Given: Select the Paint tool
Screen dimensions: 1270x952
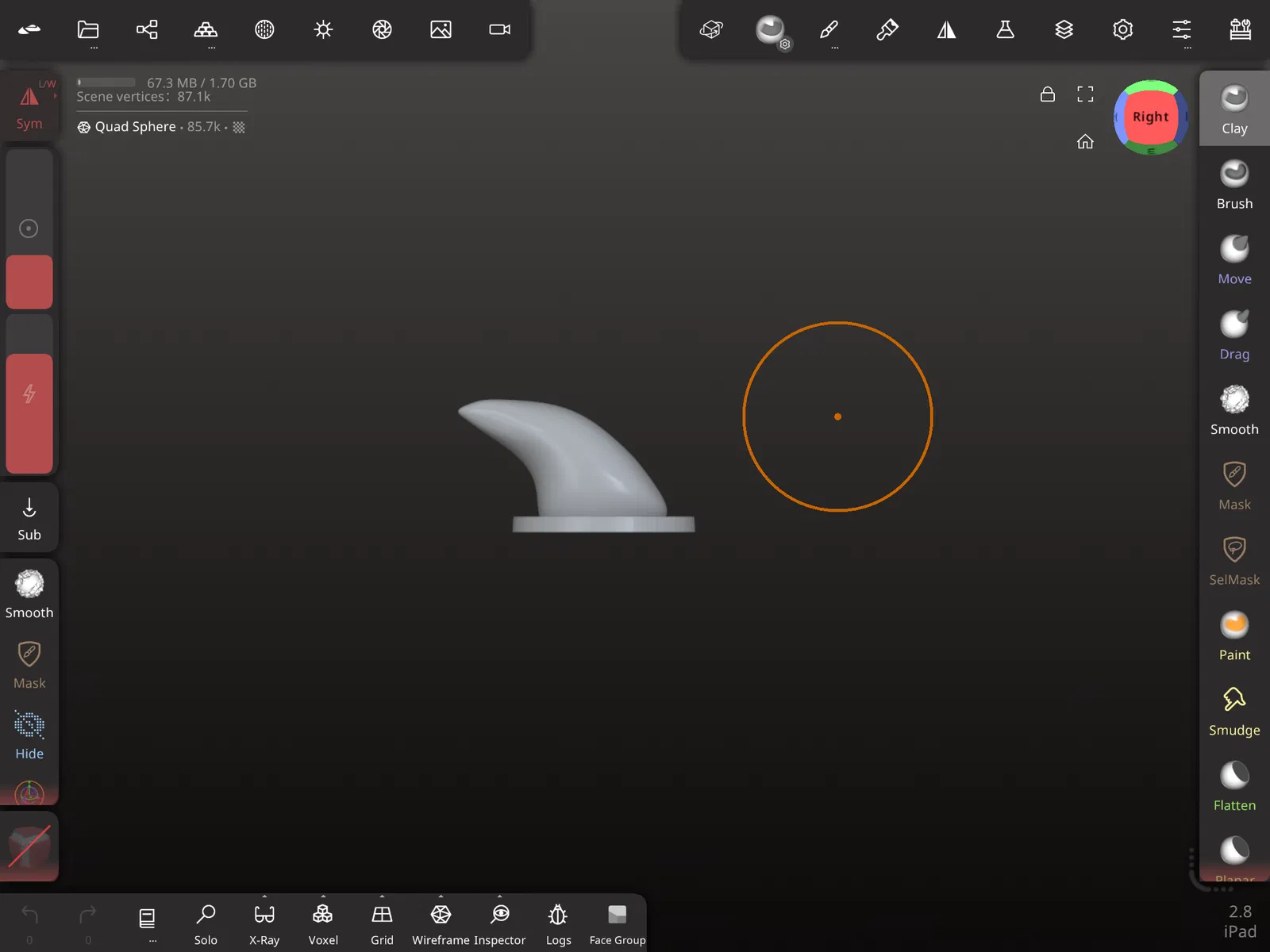Looking at the screenshot, I should 1234,636.
